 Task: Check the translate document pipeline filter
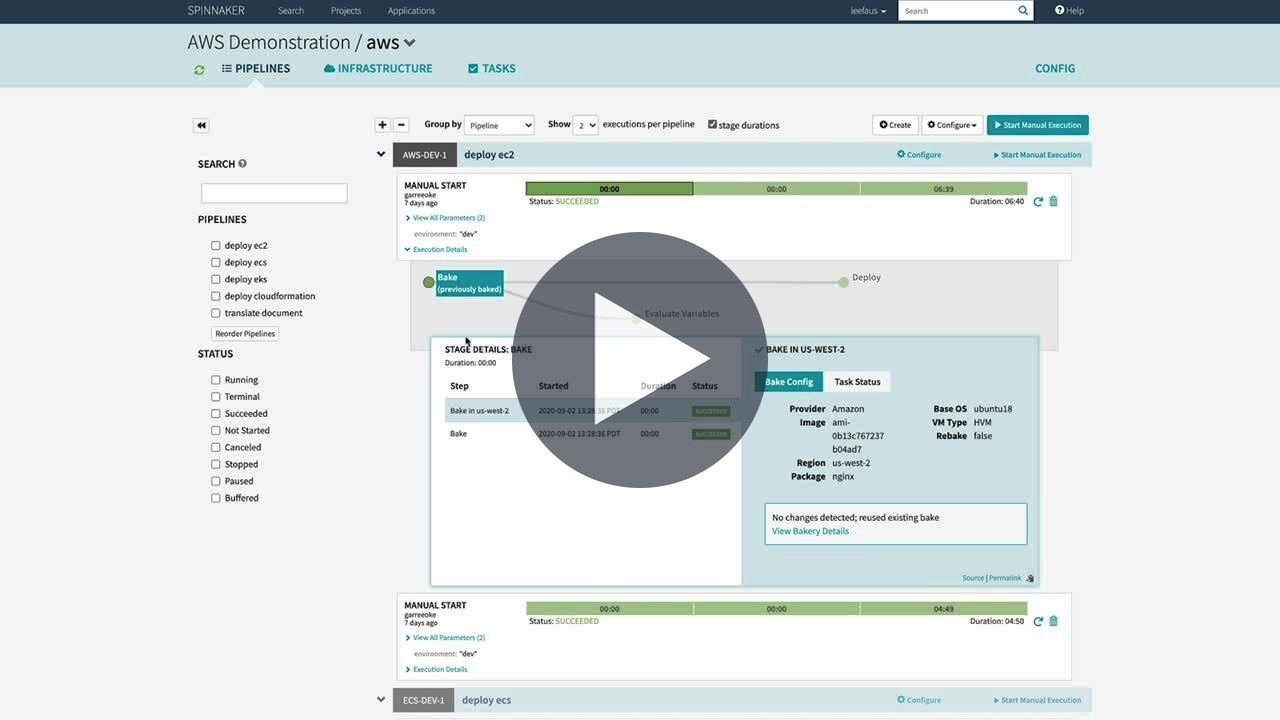(215, 314)
